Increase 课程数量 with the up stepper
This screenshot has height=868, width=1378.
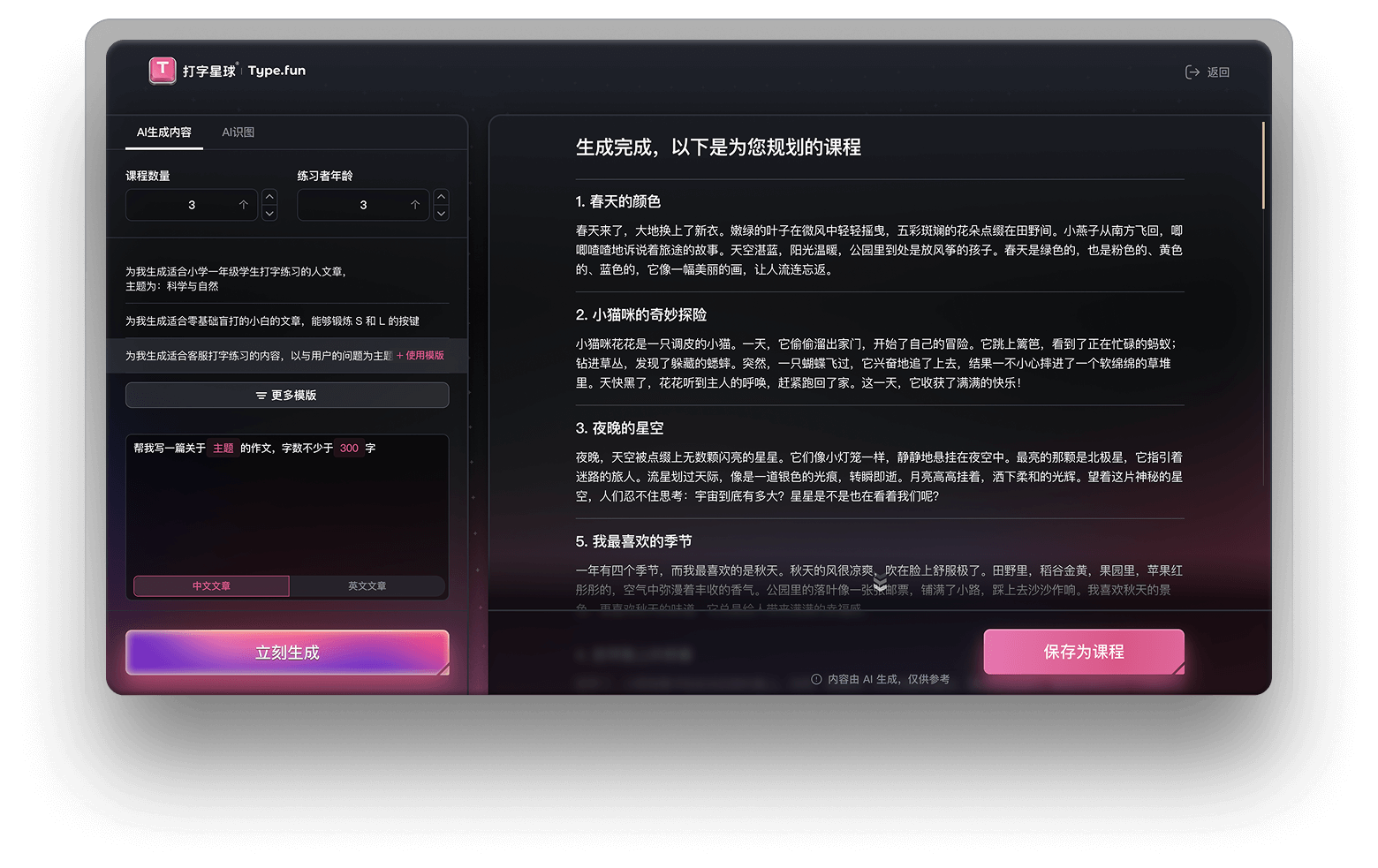[x=270, y=197]
